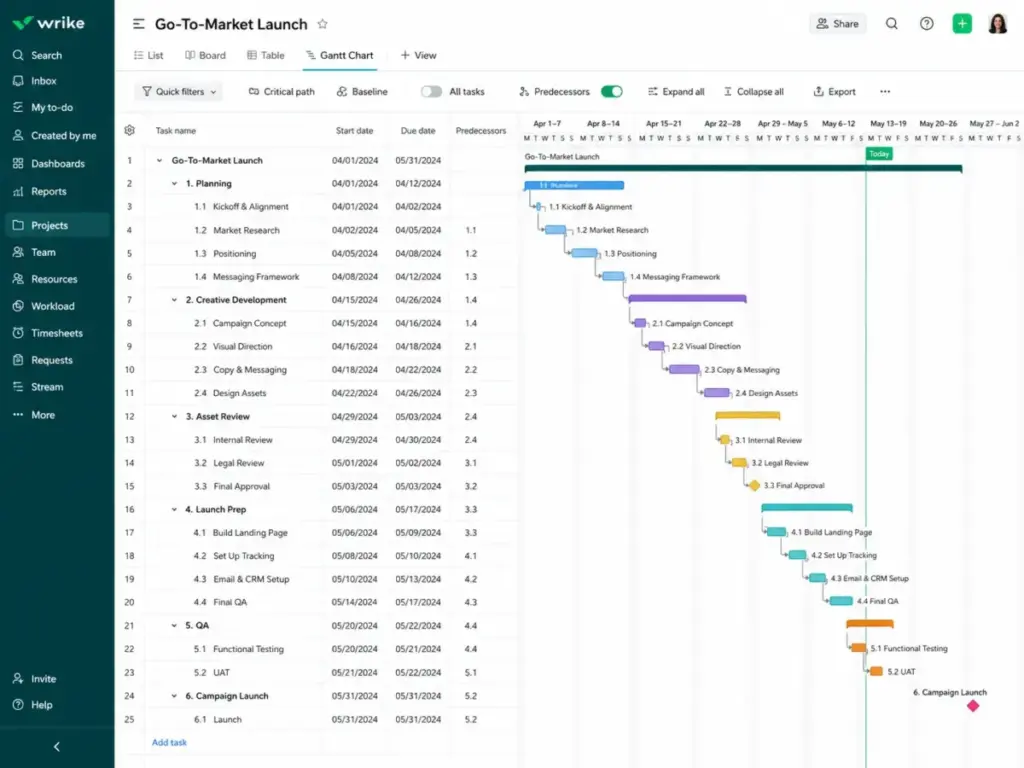Collapse the 5. QA group
1024x768 pixels.
174,625
